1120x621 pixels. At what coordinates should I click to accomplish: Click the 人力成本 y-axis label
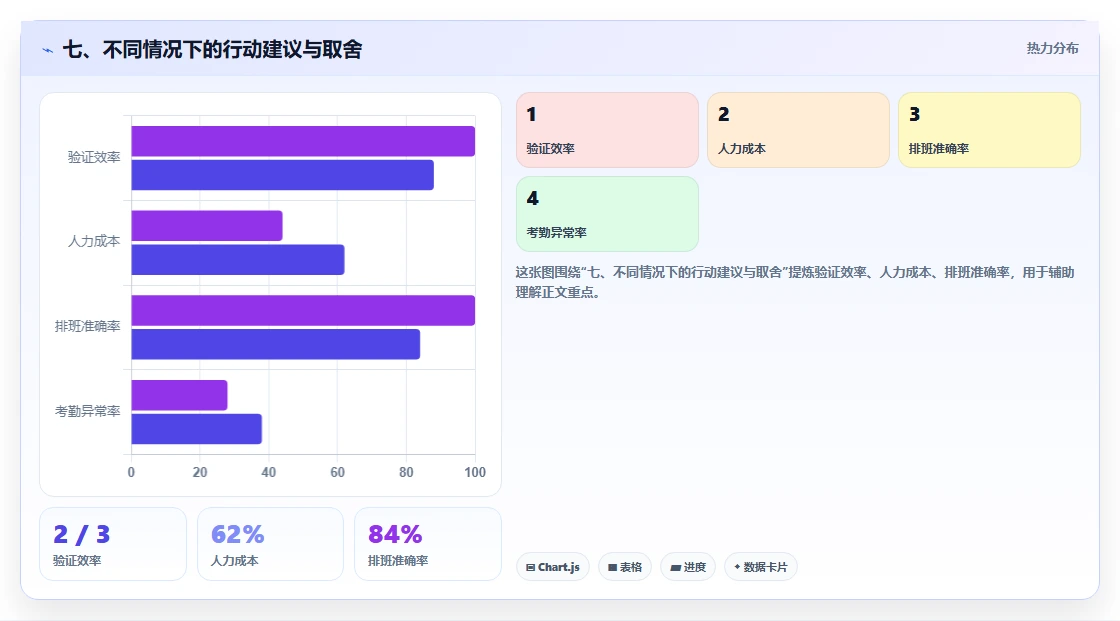(x=94, y=242)
